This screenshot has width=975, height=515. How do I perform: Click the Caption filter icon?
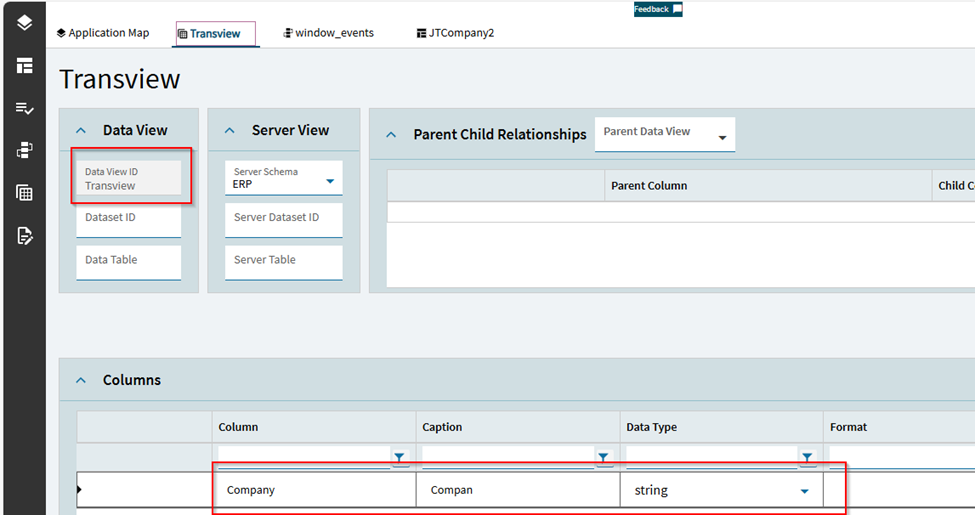pyautogui.click(x=603, y=457)
